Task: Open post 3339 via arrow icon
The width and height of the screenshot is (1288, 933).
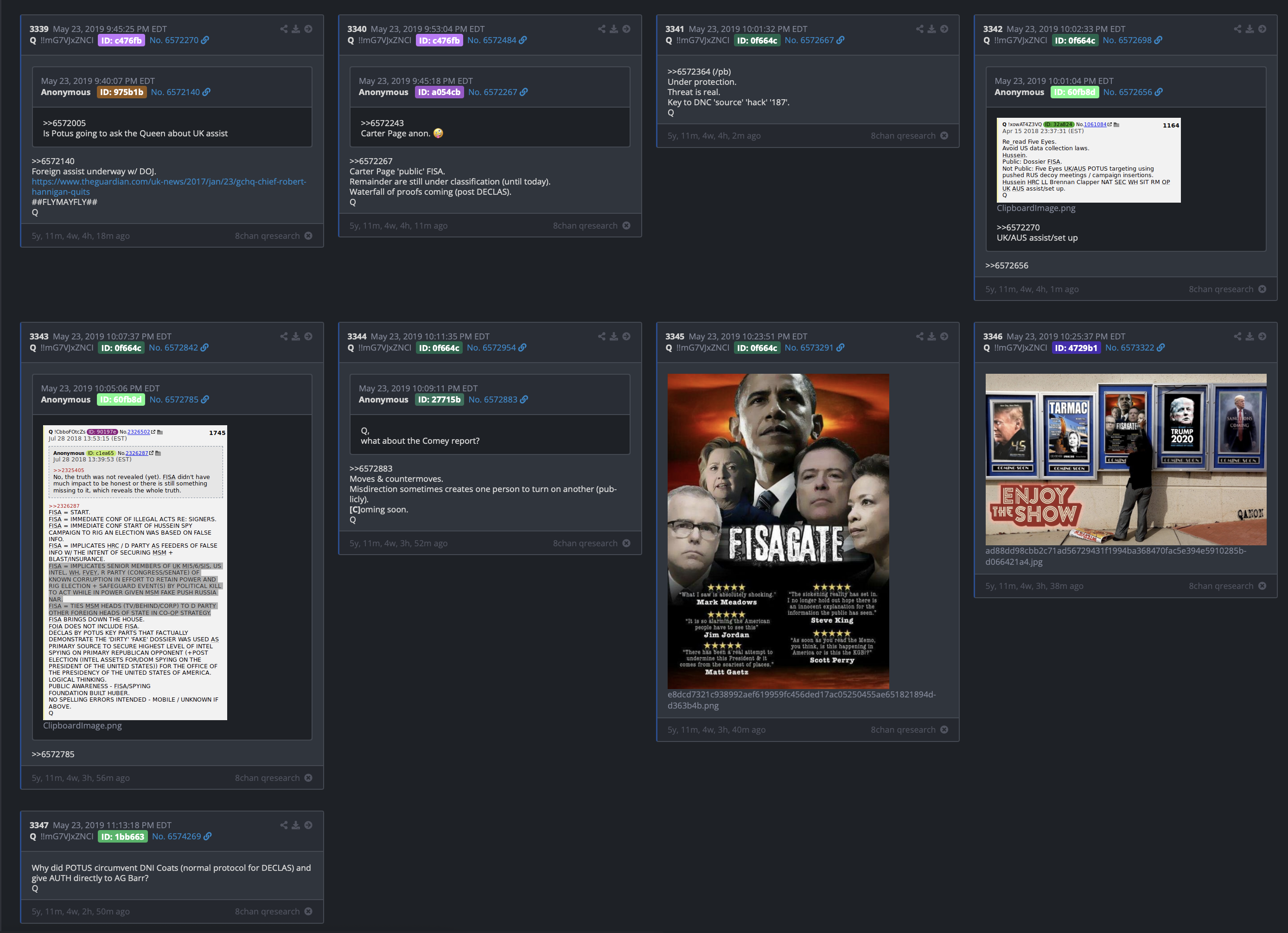Action: (308, 29)
